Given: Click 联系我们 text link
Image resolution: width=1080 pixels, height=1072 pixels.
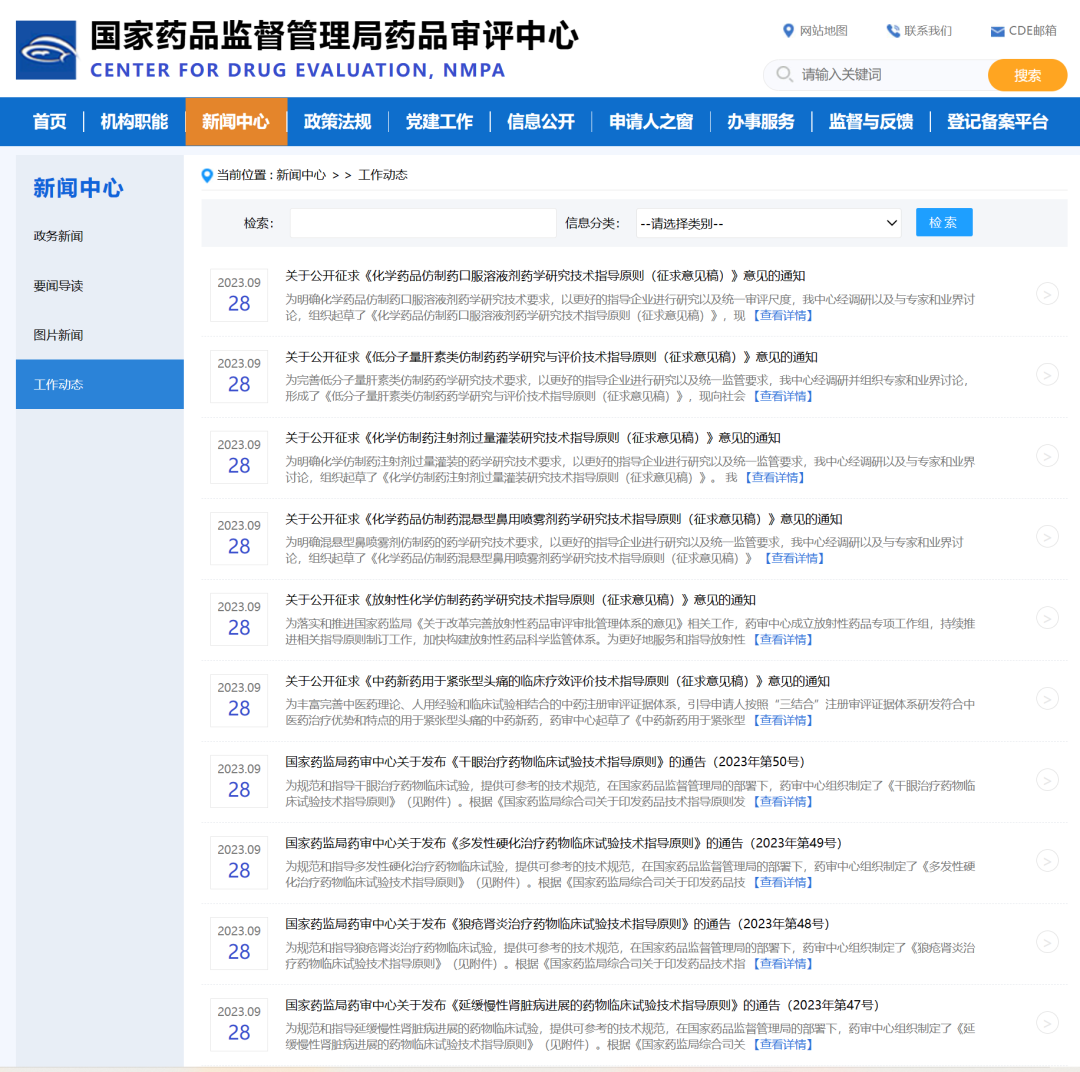Looking at the screenshot, I should tap(928, 31).
